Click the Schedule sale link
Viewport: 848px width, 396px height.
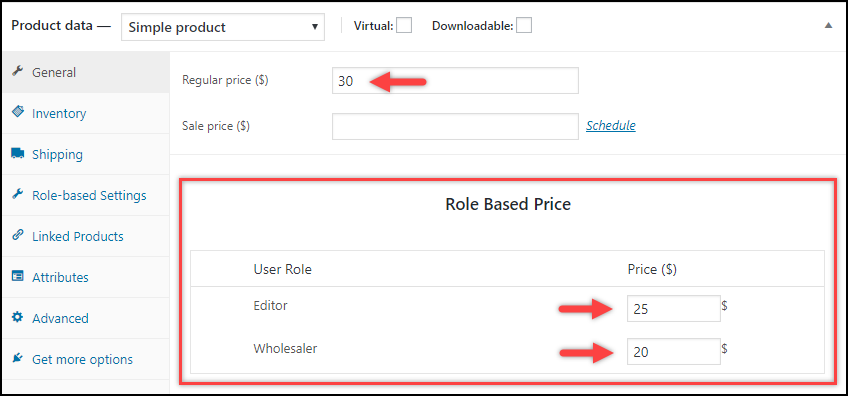[611, 126]
